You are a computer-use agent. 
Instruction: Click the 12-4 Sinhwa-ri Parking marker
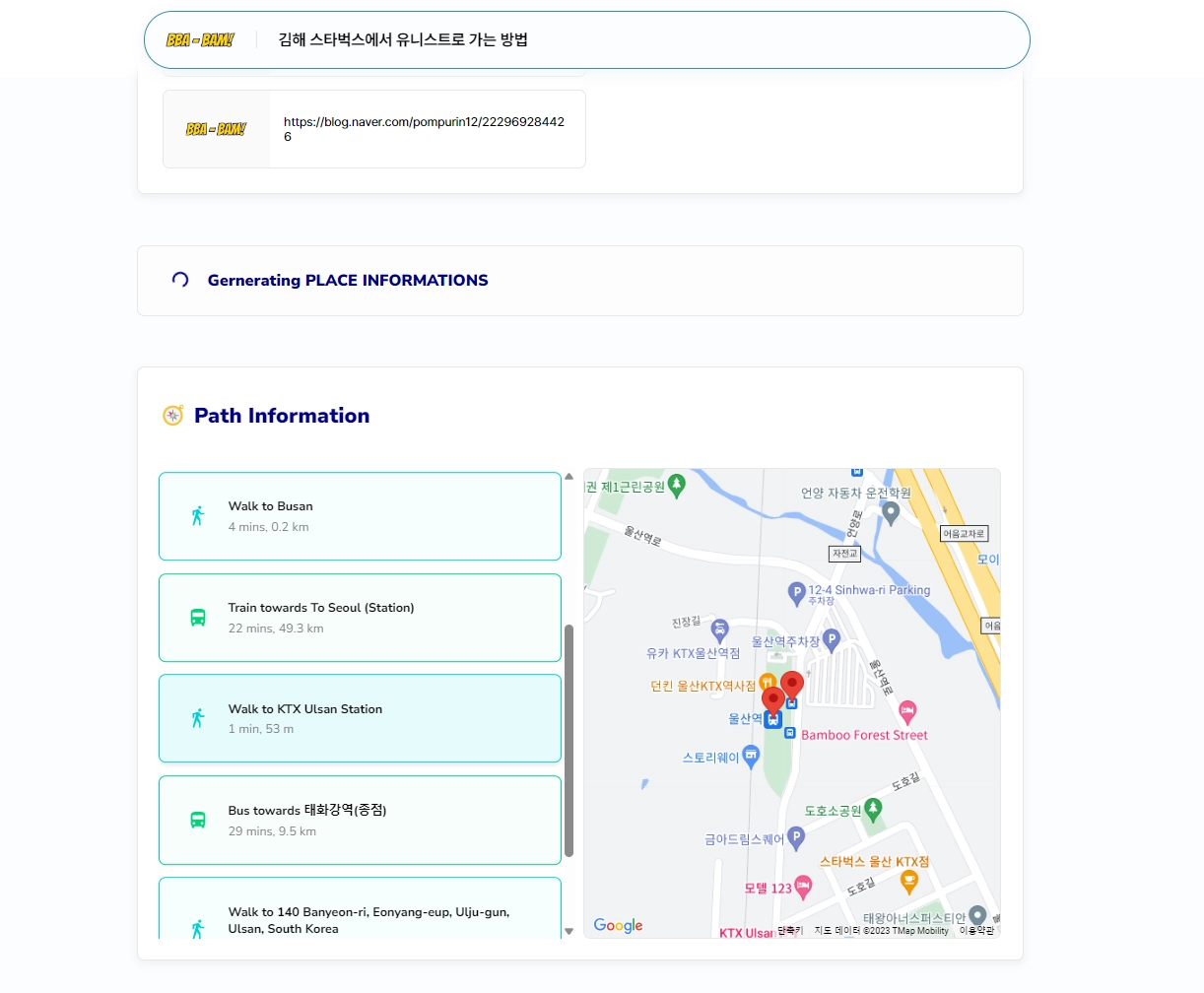pos(797,593)
